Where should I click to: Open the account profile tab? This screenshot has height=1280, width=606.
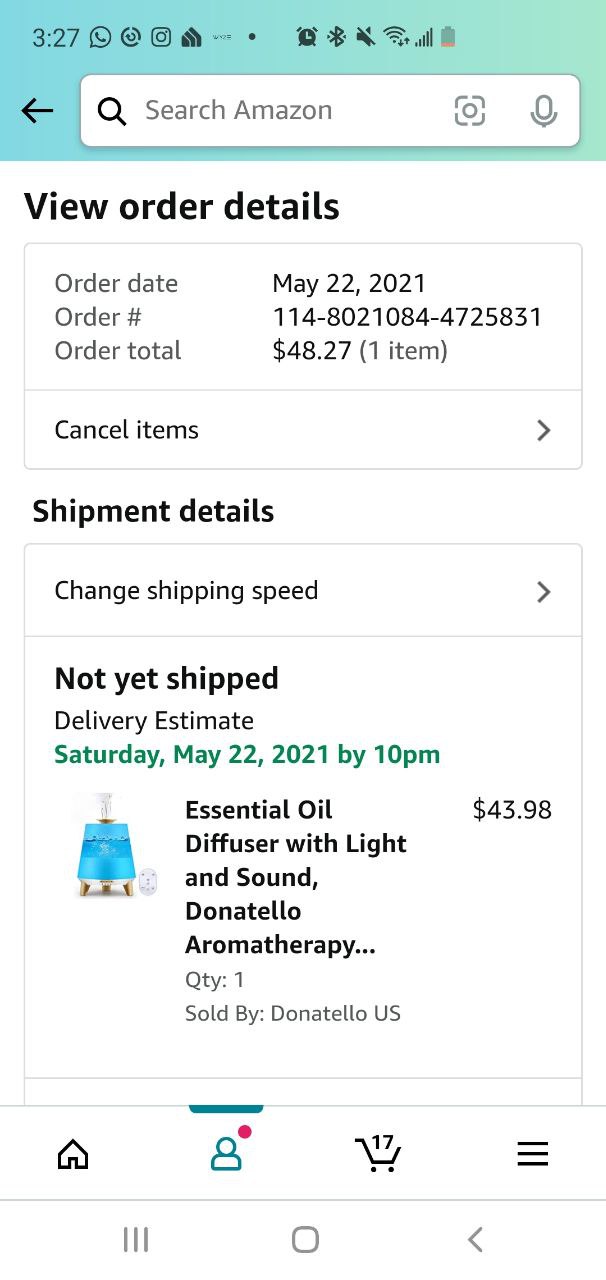coord(227,1154)
